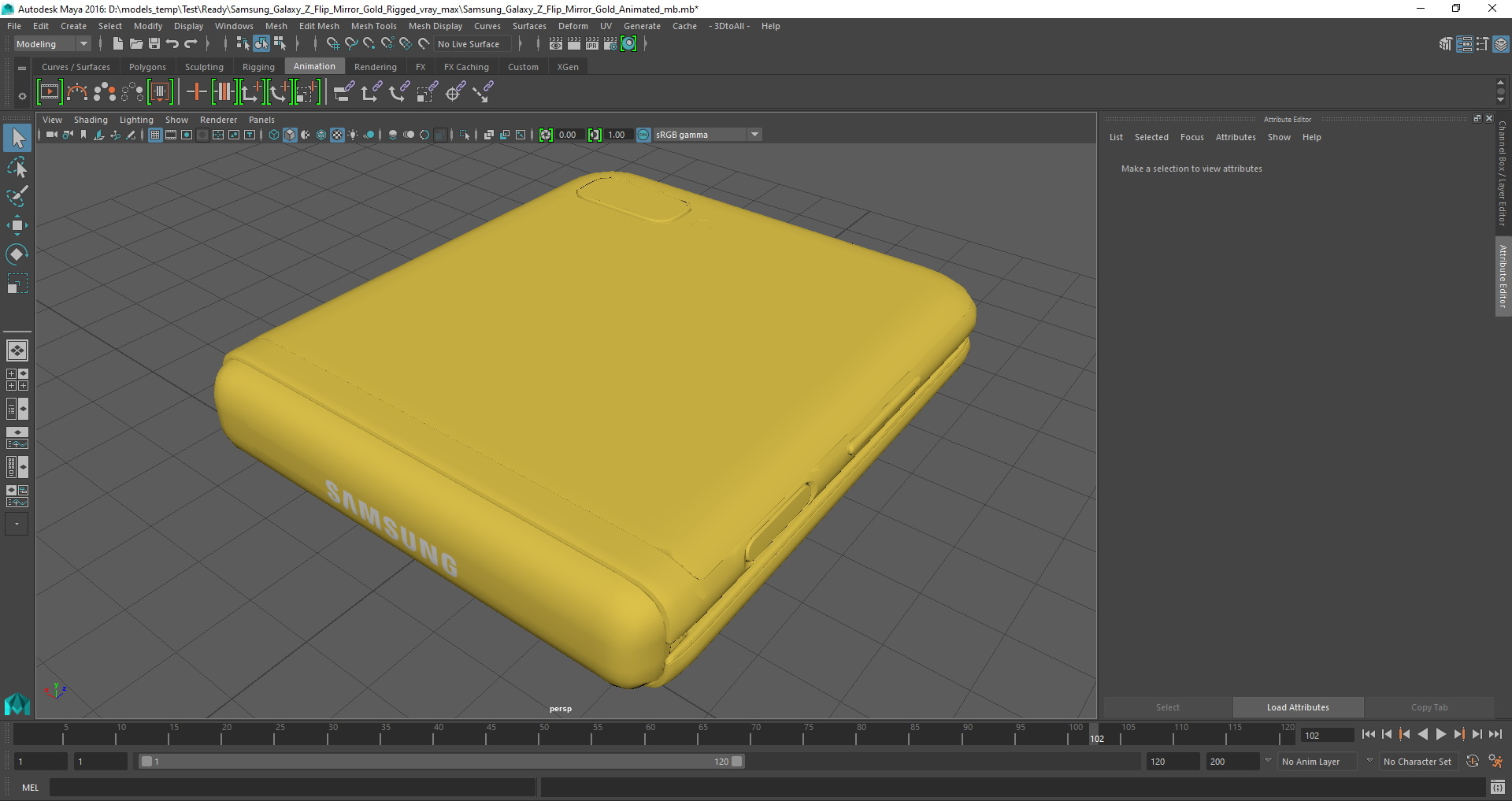The height and width of the screenshot is (801, 1512).
Task: Click the Load Attributes button
Action: [x=1298, y=707]
